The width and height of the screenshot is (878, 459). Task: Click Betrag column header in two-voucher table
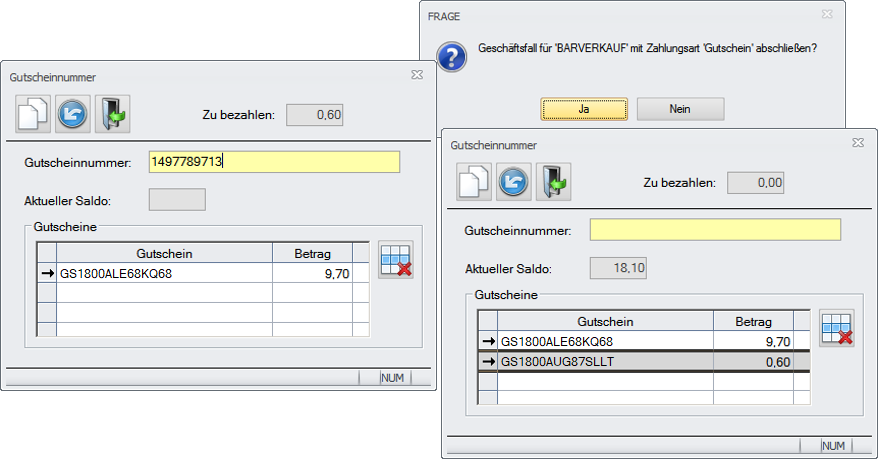coord(753,322)
